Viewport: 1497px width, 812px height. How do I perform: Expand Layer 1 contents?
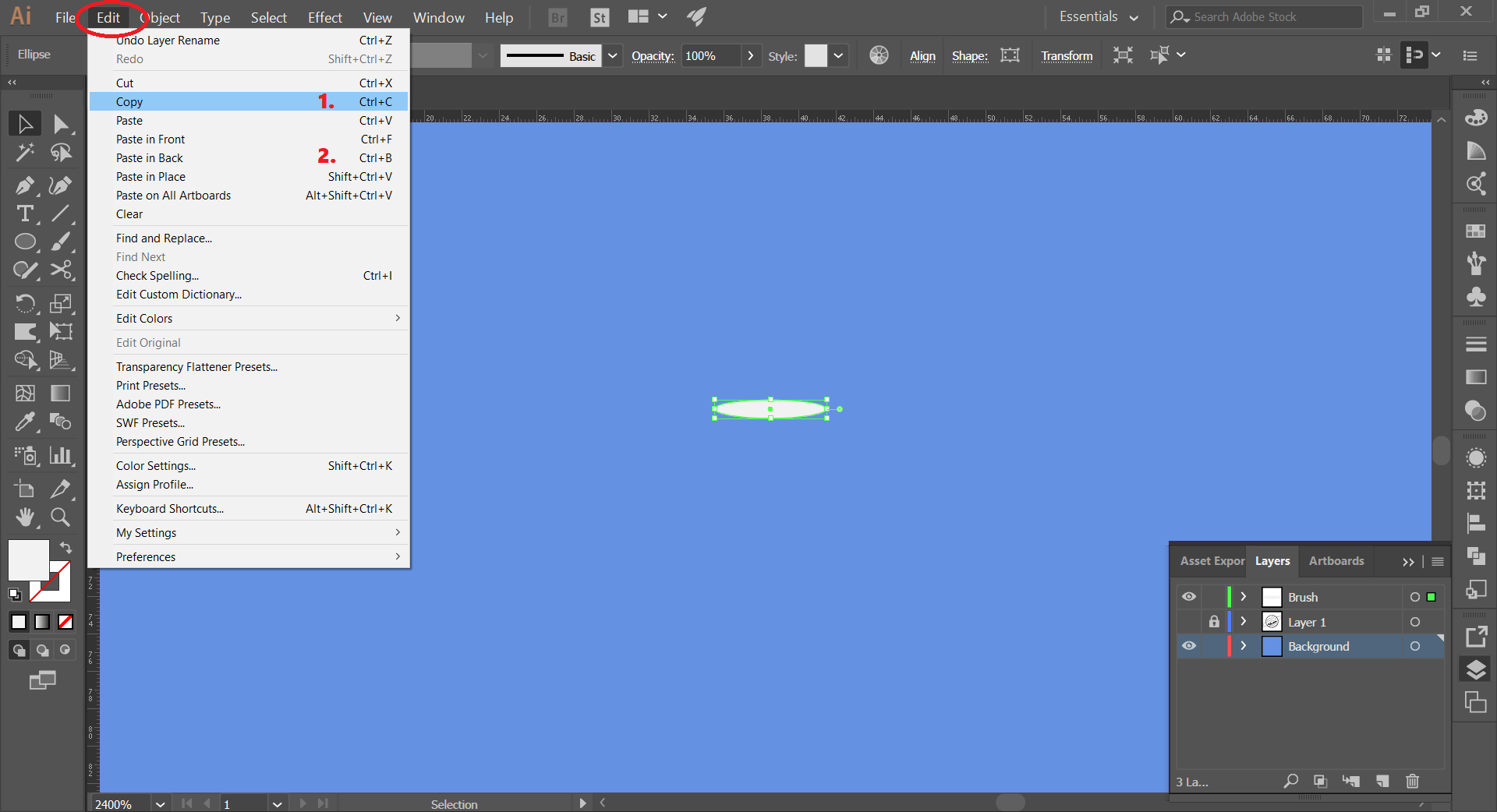(1244, 622)
